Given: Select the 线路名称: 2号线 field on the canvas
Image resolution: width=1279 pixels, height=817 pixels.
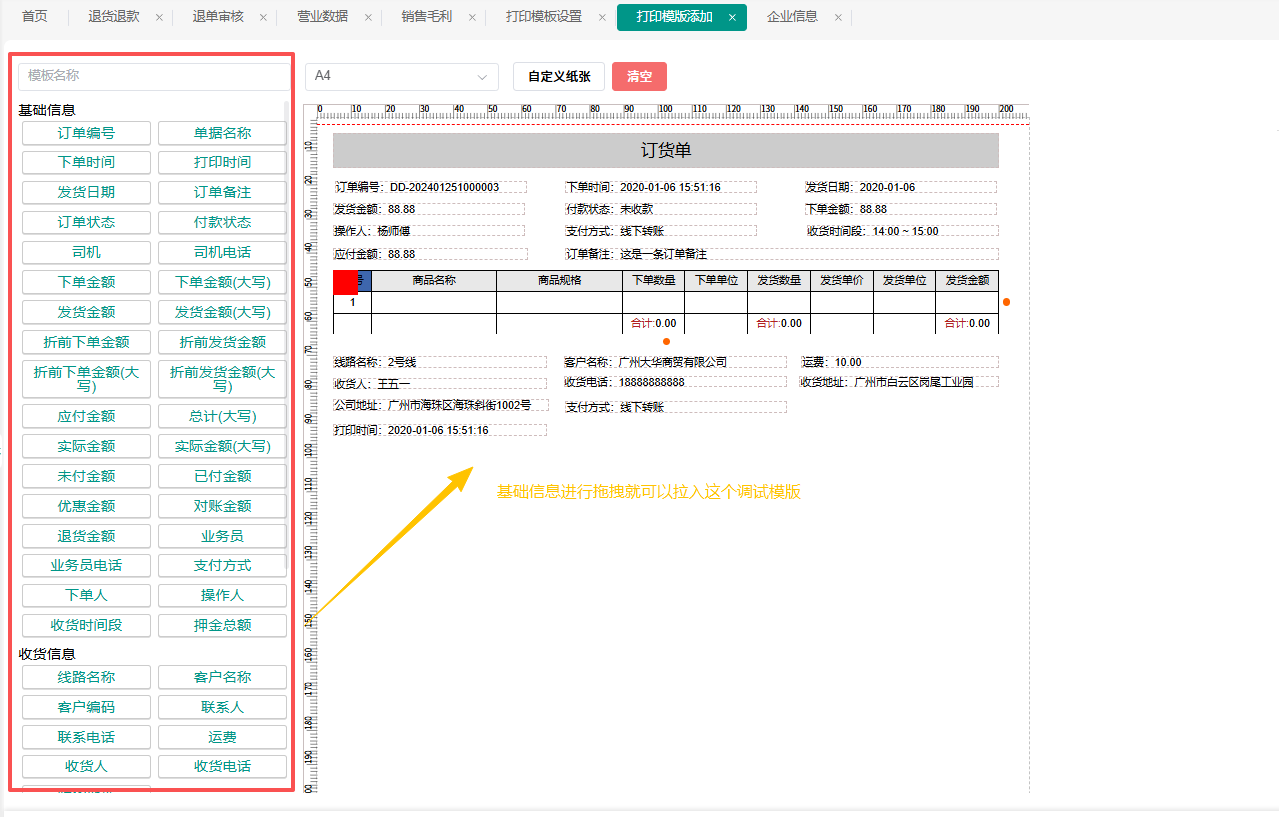Looking at the screenshot, I should (440, 362).
